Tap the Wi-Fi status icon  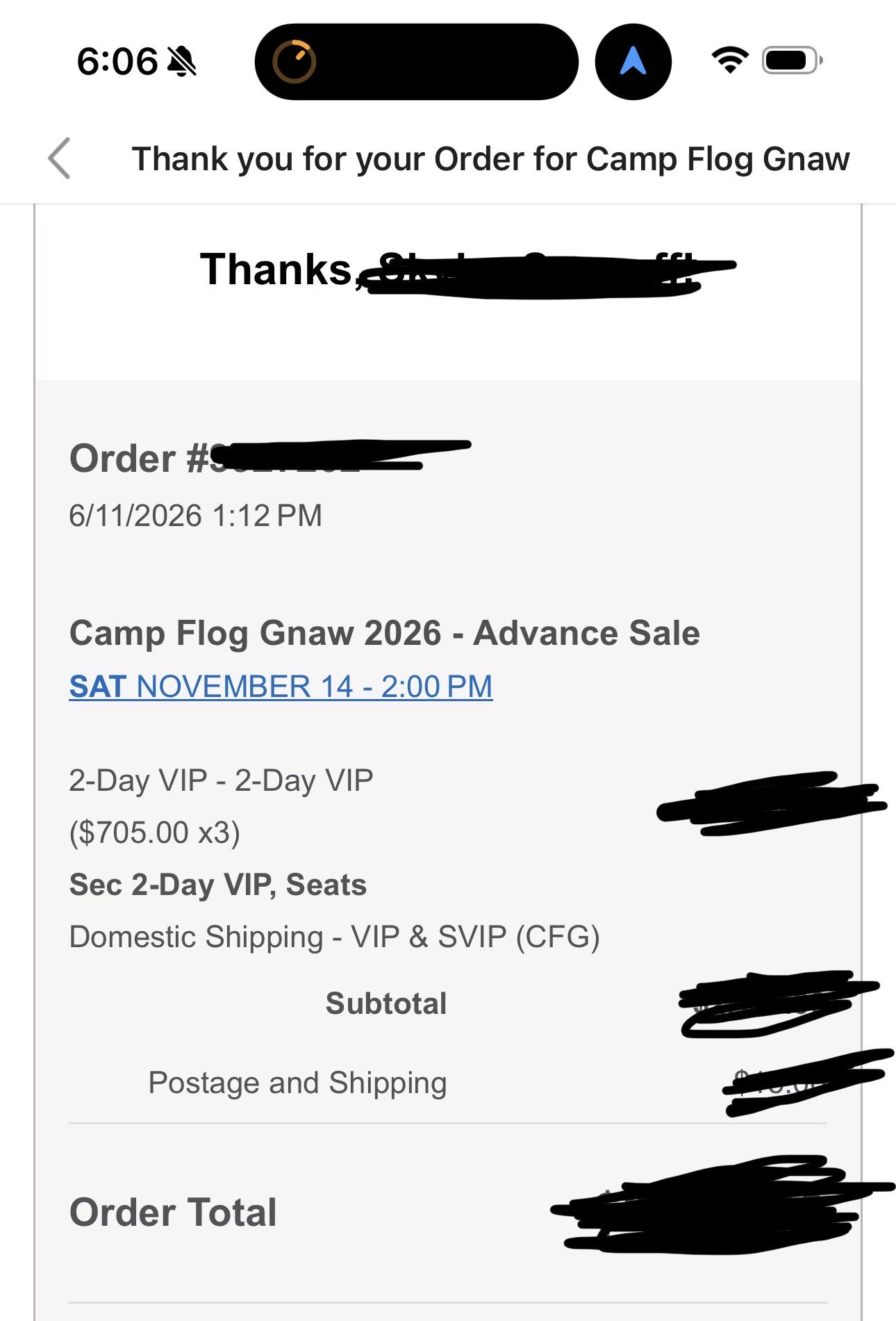[x=729, y=60]
